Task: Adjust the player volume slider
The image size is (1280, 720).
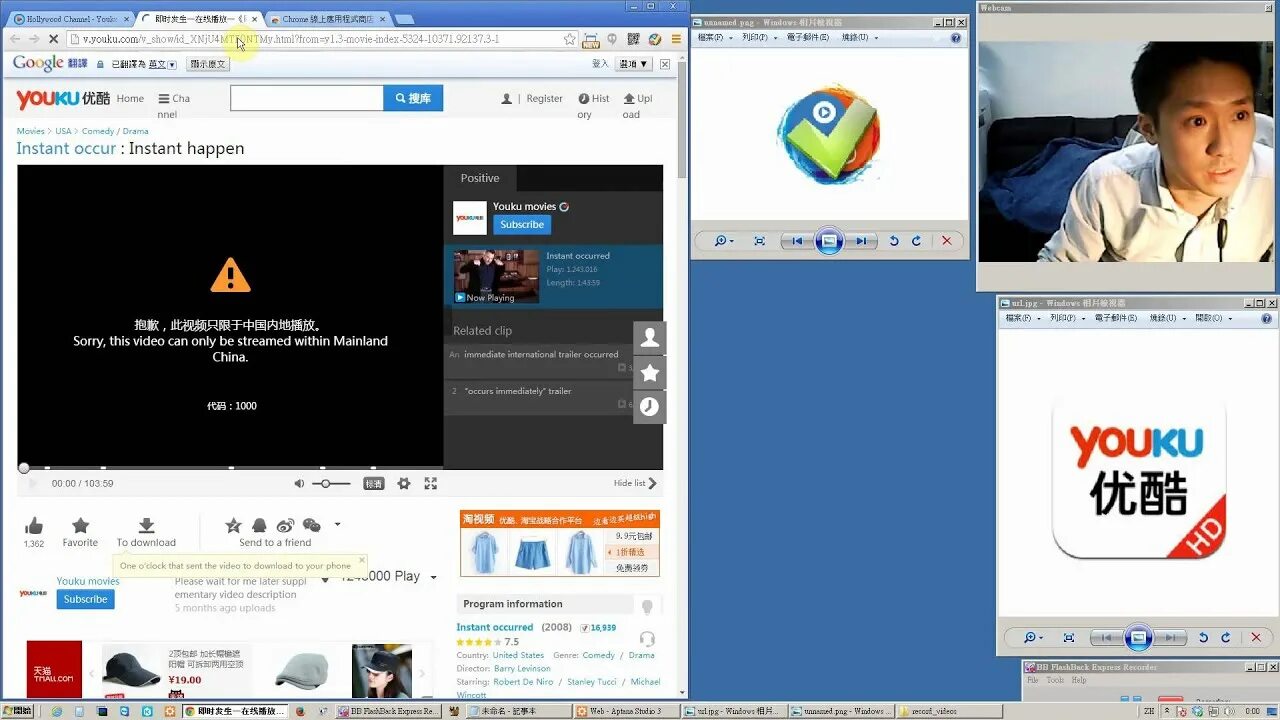Action: click(331, 483)
